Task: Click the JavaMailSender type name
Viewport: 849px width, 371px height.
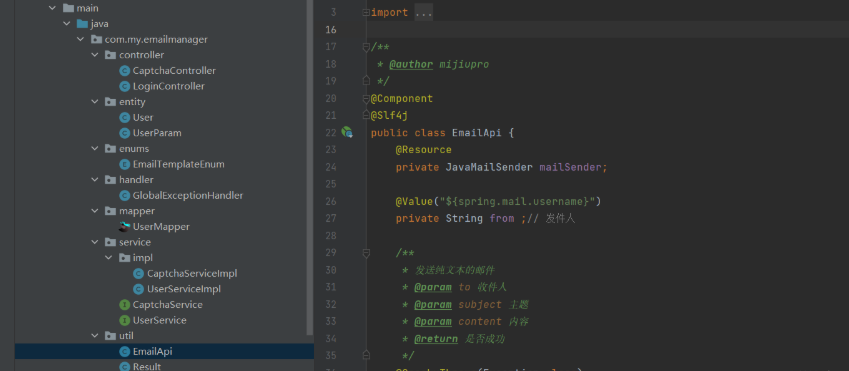Action: click(x=489, y=167)
